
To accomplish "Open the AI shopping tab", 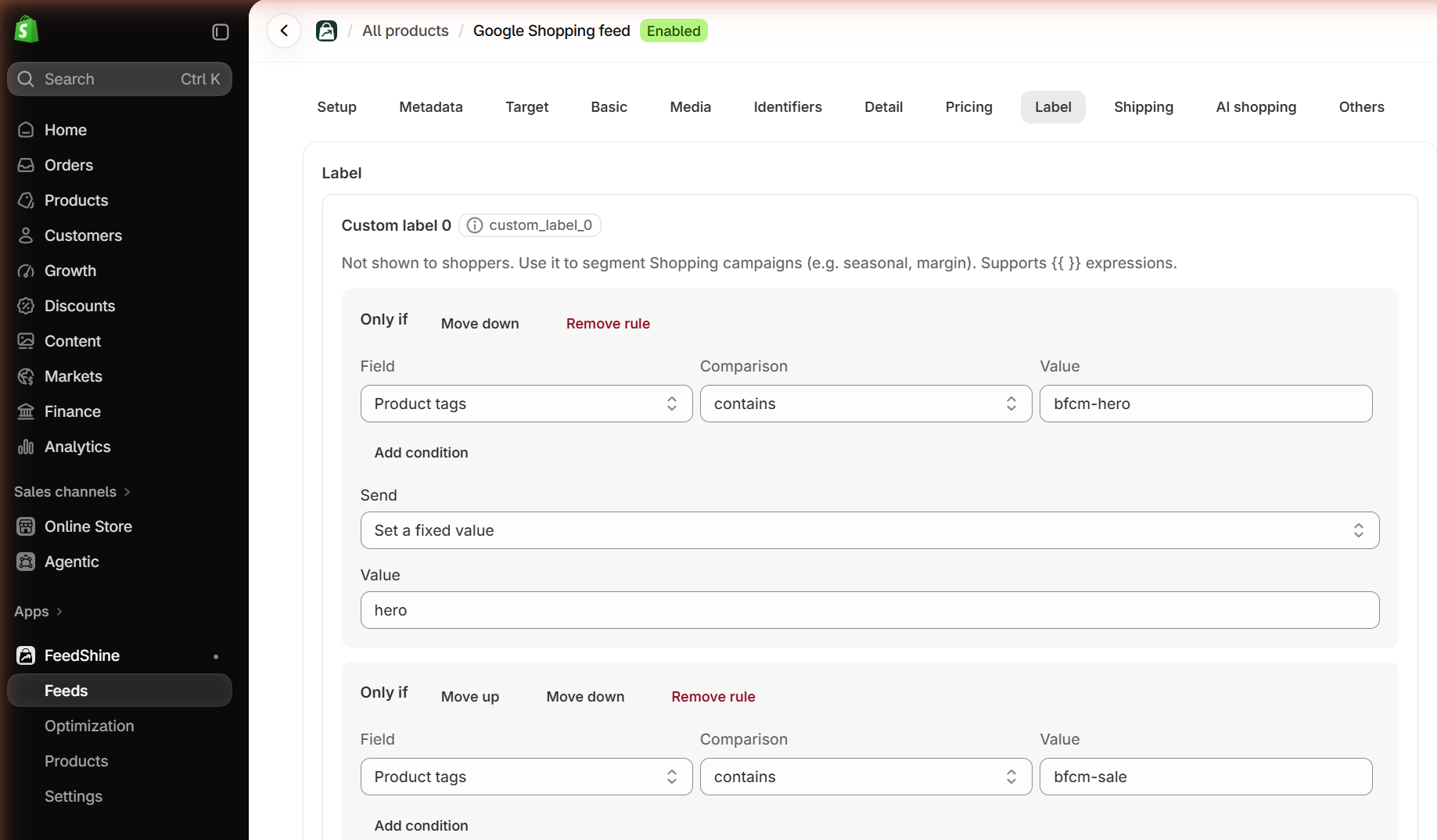I will pyautogui.click(x=1256, y=107).
